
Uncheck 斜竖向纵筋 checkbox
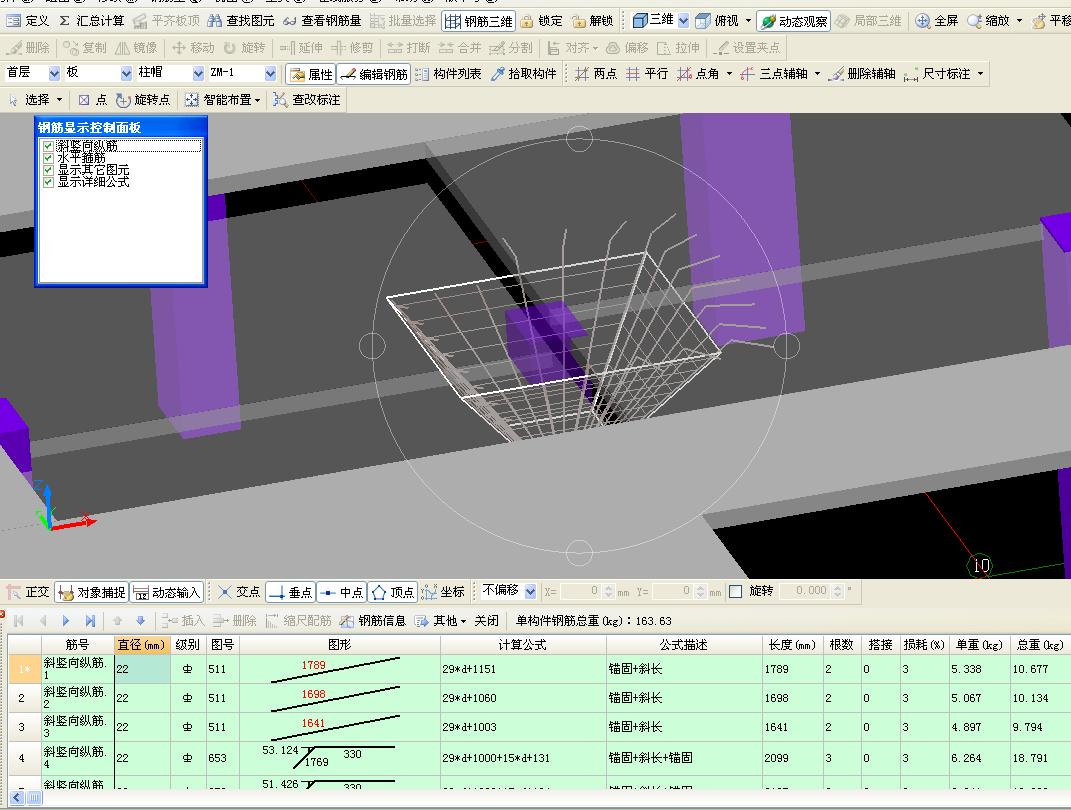click(48, 145)
